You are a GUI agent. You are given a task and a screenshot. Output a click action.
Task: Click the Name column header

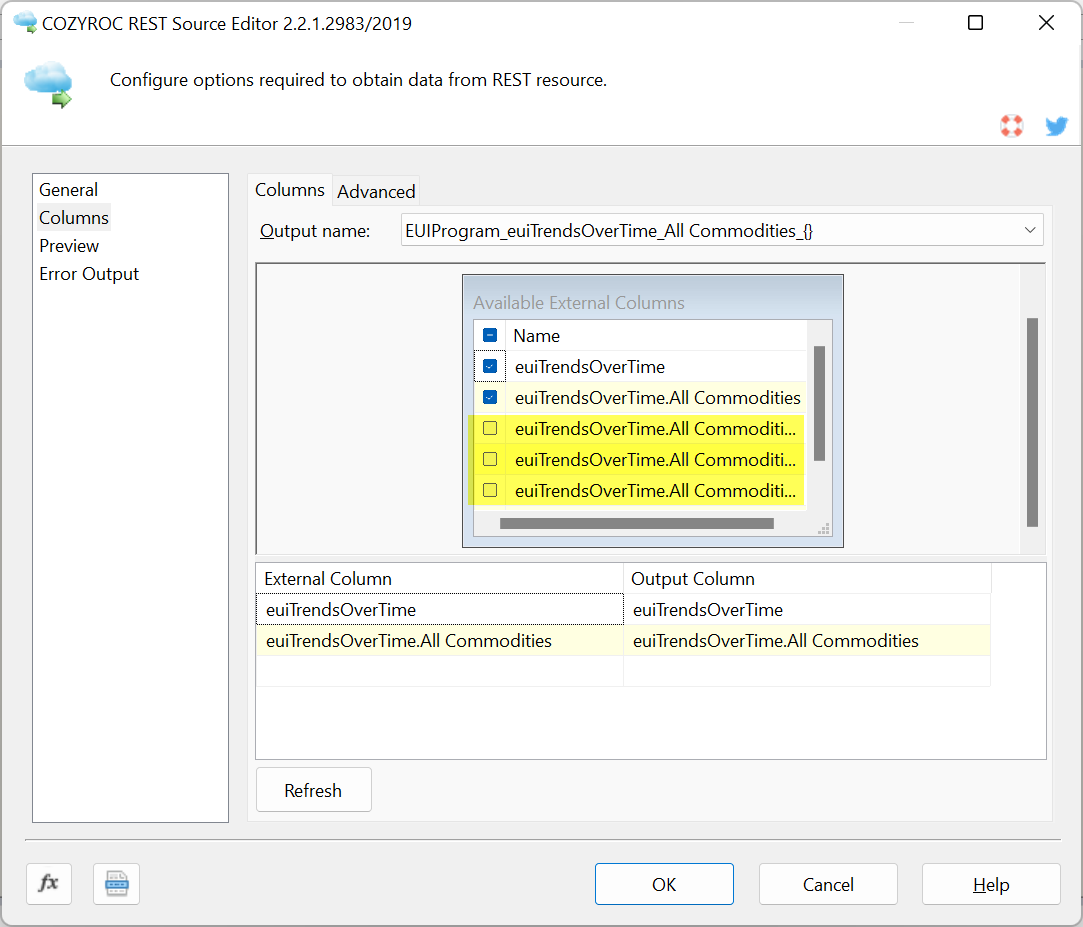656,336
